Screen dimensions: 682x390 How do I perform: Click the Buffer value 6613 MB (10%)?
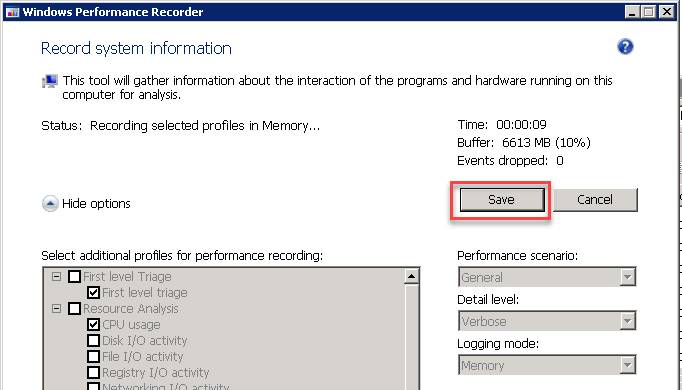point(546,143)
